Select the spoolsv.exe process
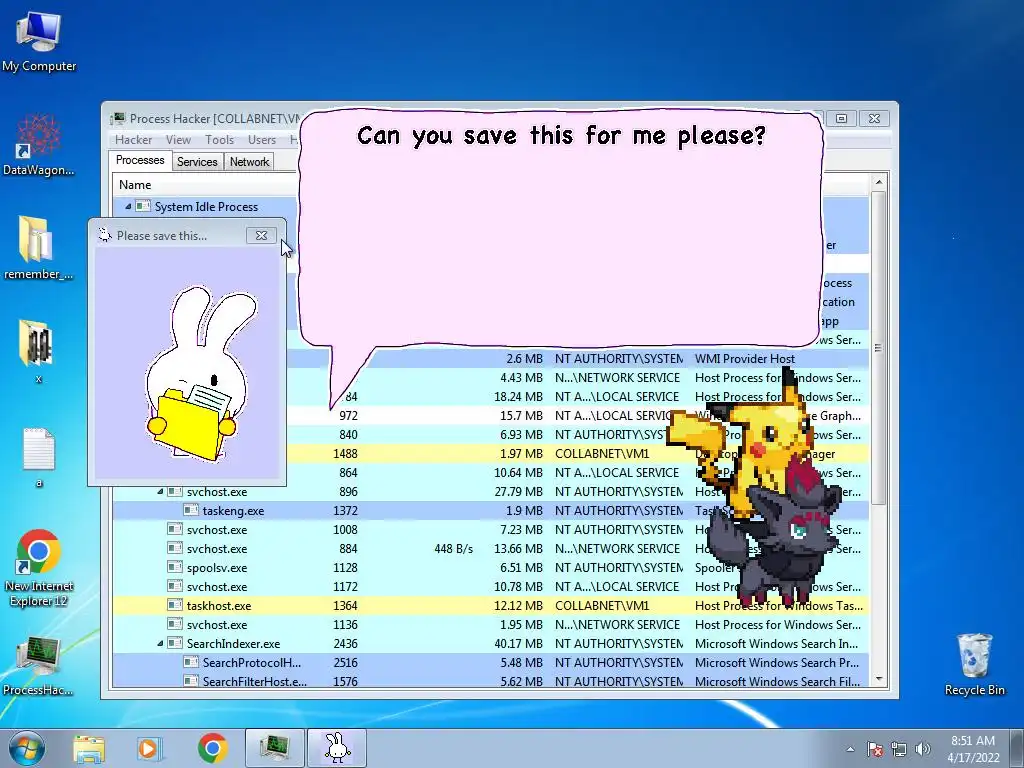The height and width of the screenshot is (768, 1024). coord(491,568)
